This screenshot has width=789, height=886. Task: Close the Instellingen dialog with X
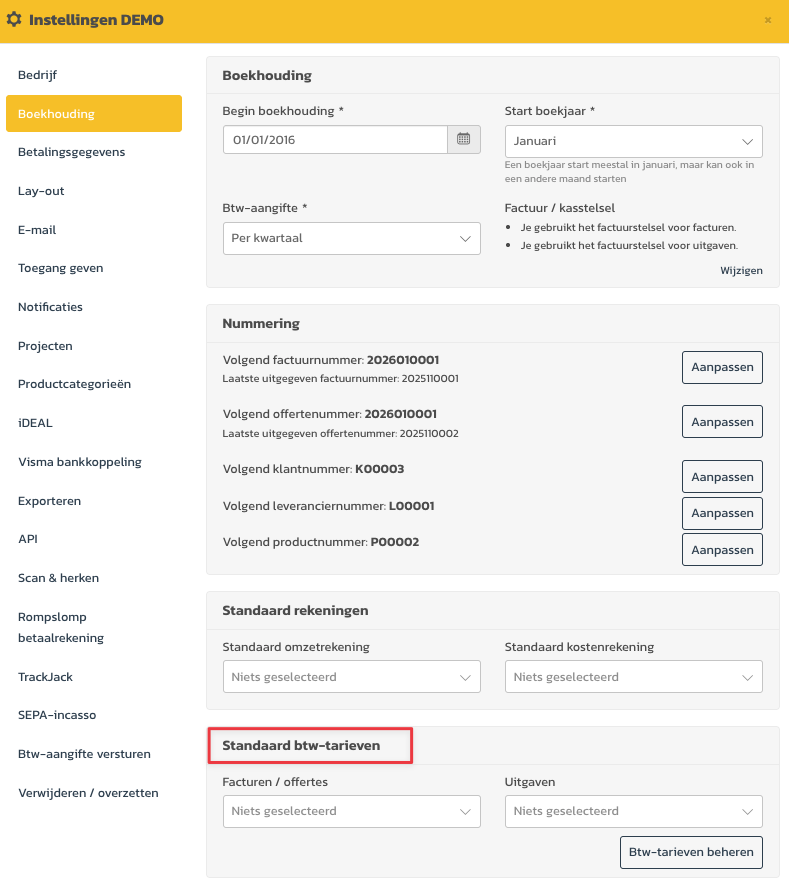click(x=768, y=20)
